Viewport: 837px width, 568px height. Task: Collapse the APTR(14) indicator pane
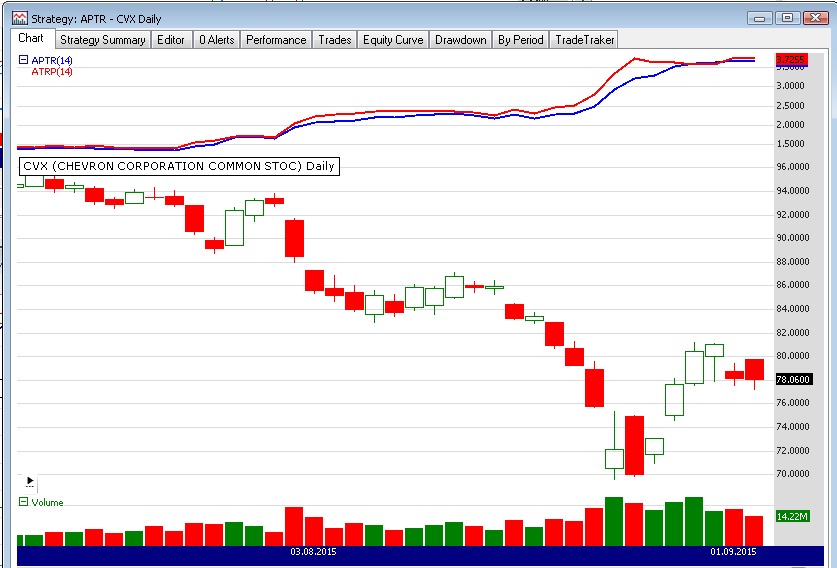[23, 60]
